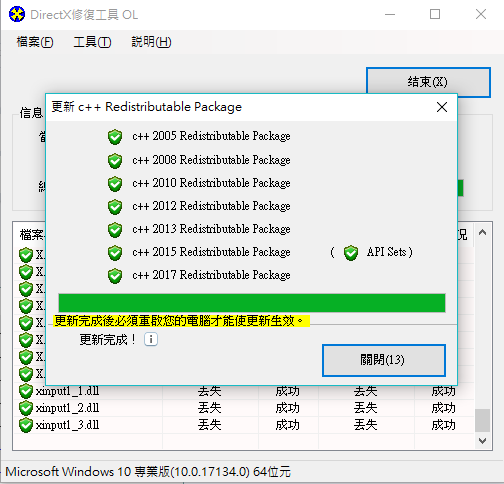Screen dimensions: 504x484
Task: Click the shield icon for xinput1_1.dll
Action: tap(26, 391)
